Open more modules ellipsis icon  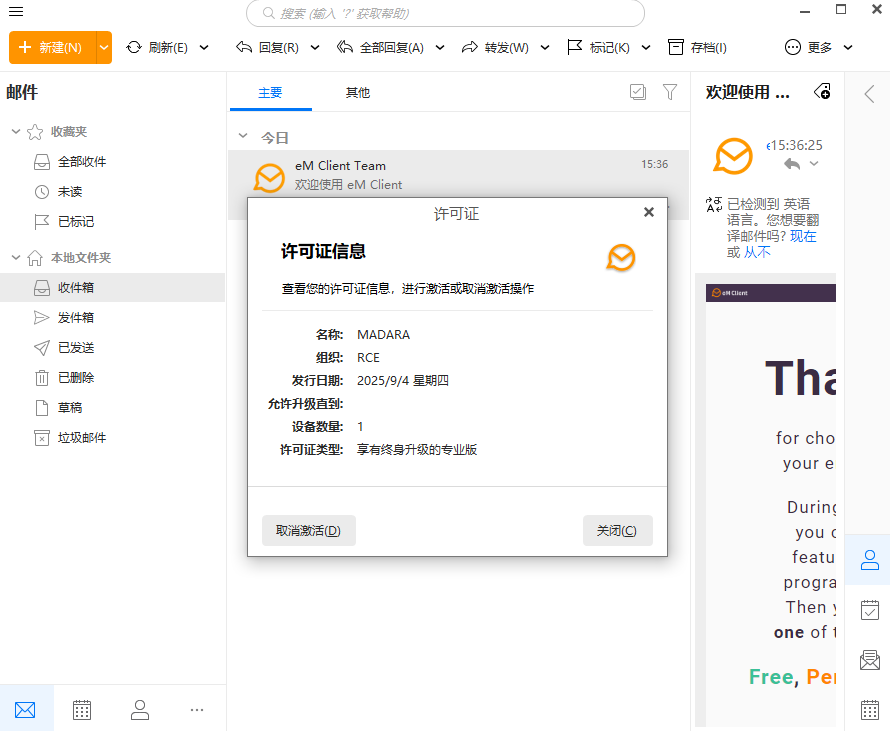(197, 709)
